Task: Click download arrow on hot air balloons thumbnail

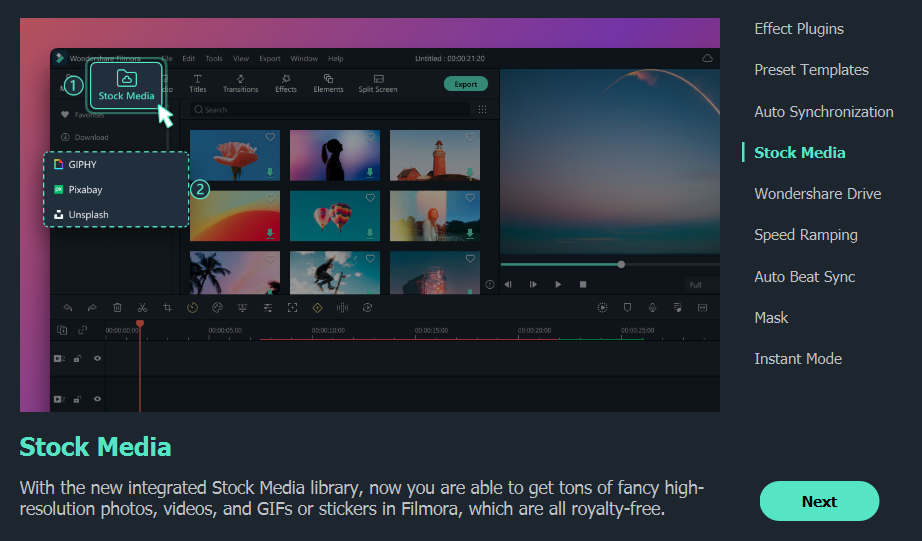Action: coord(370,233)
